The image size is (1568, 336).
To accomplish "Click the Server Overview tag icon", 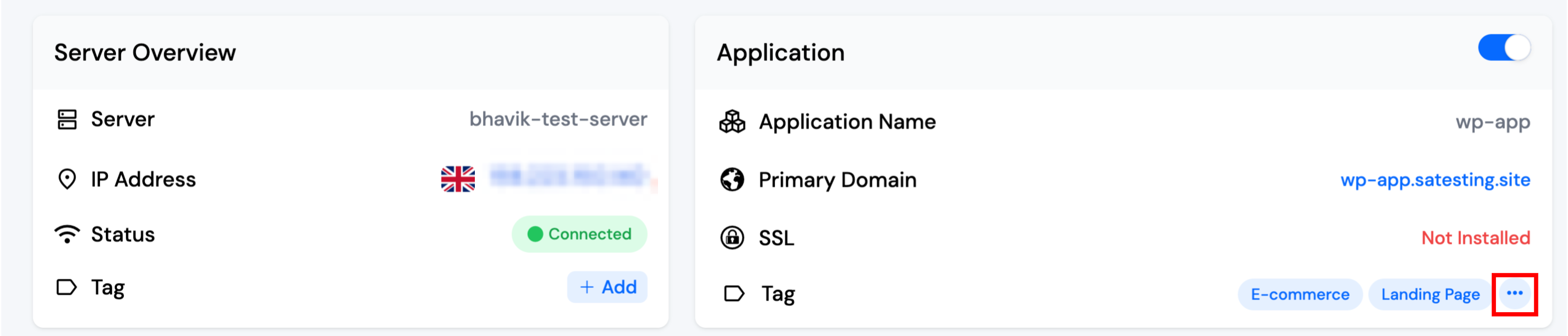I will [66, 287].
